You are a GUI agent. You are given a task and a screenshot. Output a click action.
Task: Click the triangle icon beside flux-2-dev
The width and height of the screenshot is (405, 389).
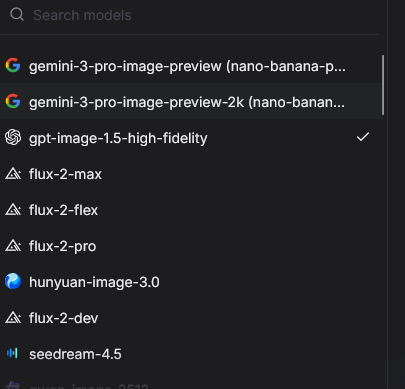[13, 318]
